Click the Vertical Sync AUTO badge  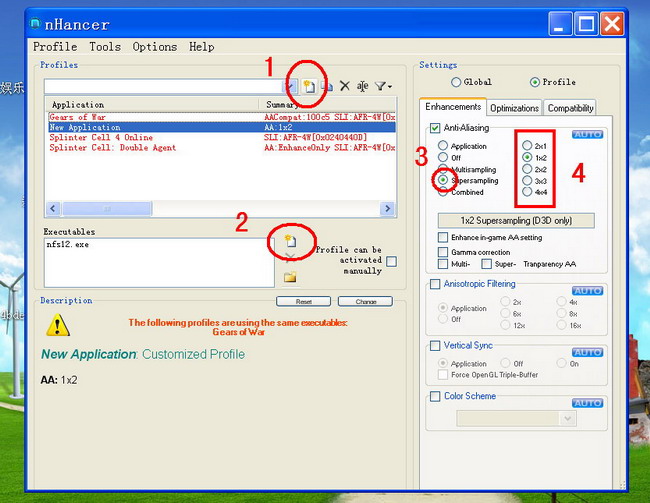[x=587, y=352]
